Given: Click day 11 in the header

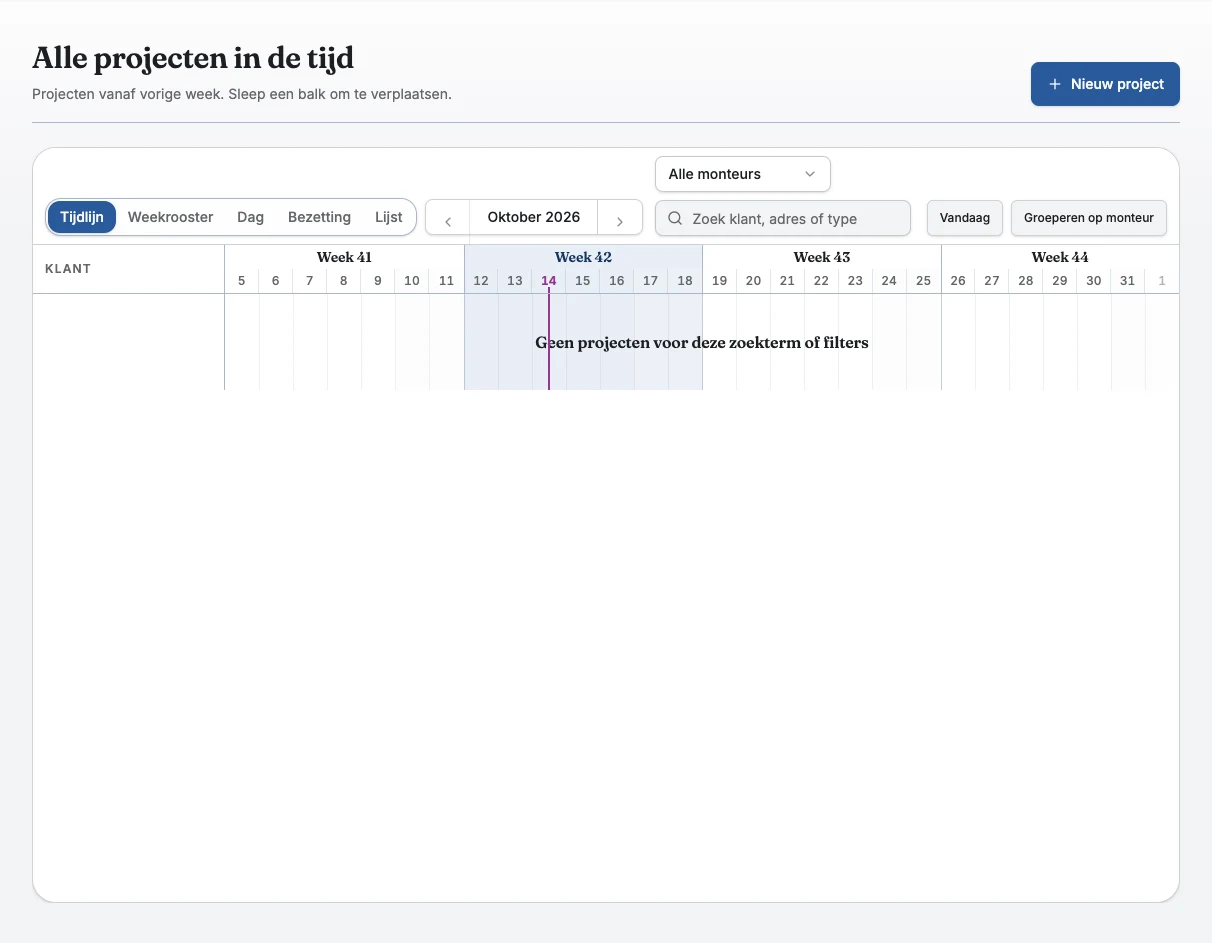Looking at the screenshot, I should point(447,281).
